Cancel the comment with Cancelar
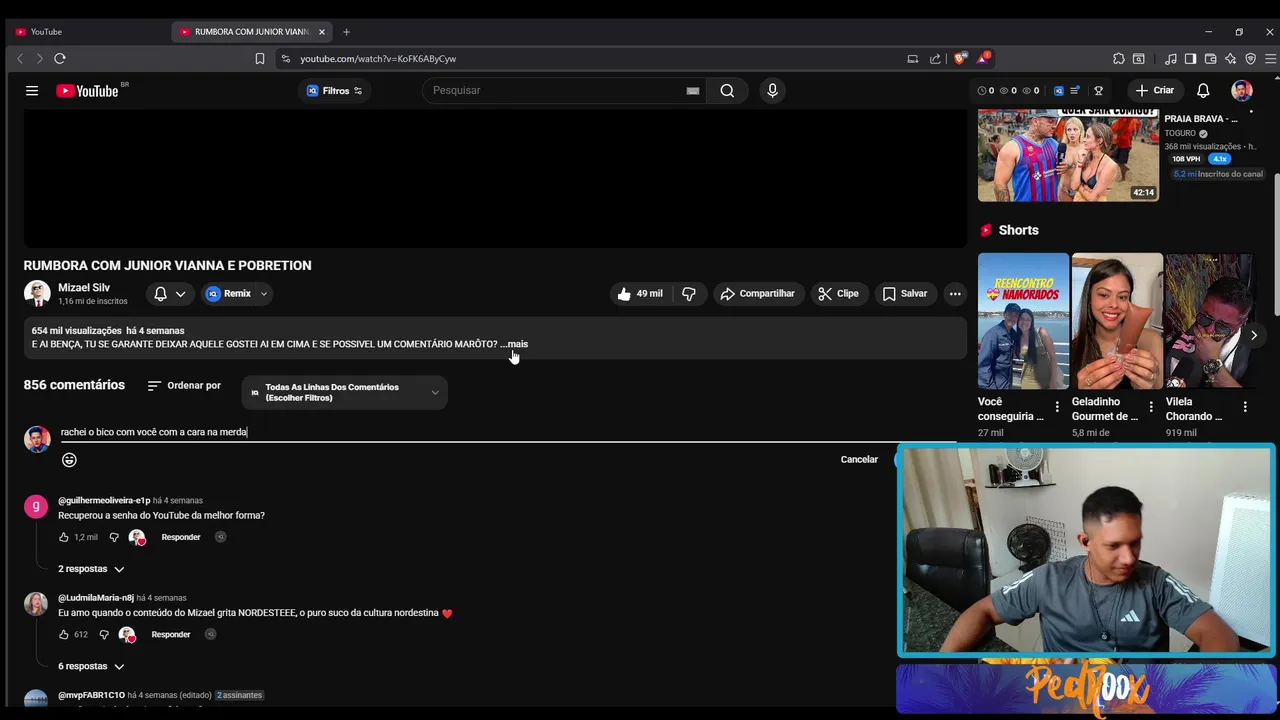 [859, 460]
